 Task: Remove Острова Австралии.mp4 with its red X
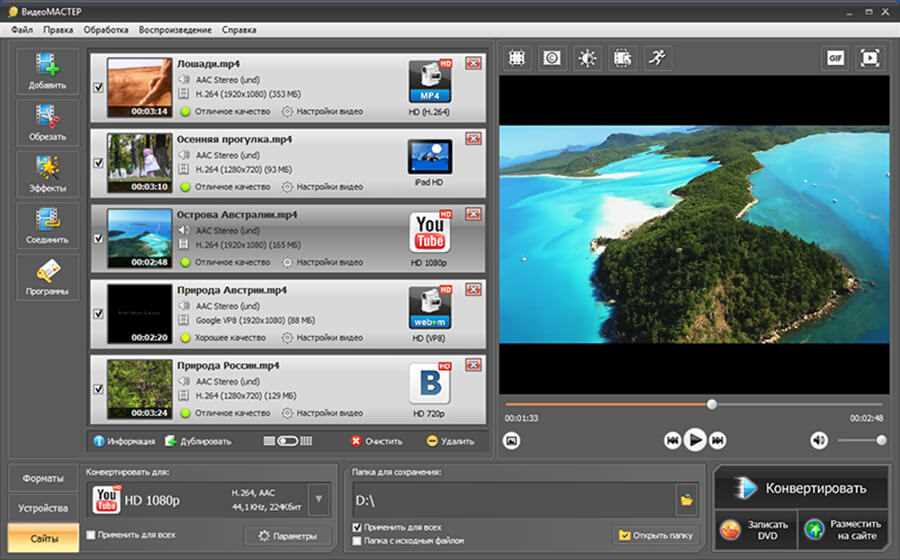474,213
